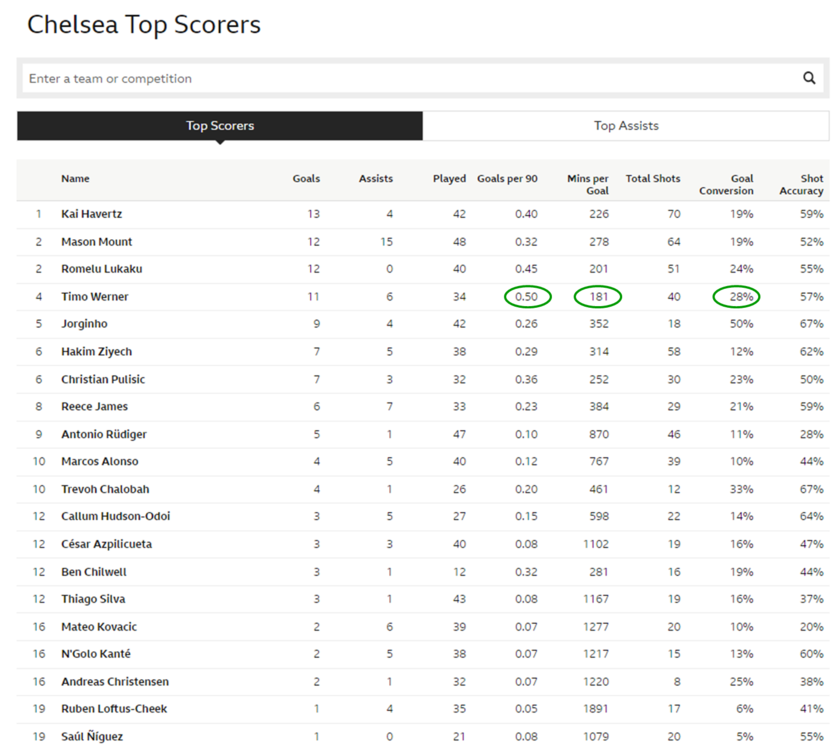Click Trevoh Chalobah's 461 mins per goal
The width and height of the screenshot is (834, 750).
599,489
